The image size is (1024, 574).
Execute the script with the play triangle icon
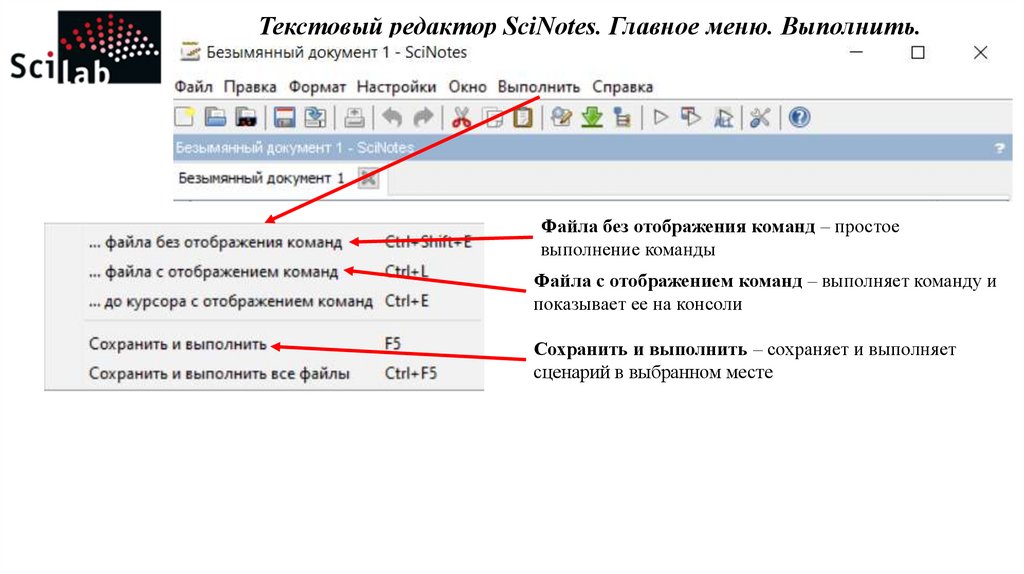point(661,118)
